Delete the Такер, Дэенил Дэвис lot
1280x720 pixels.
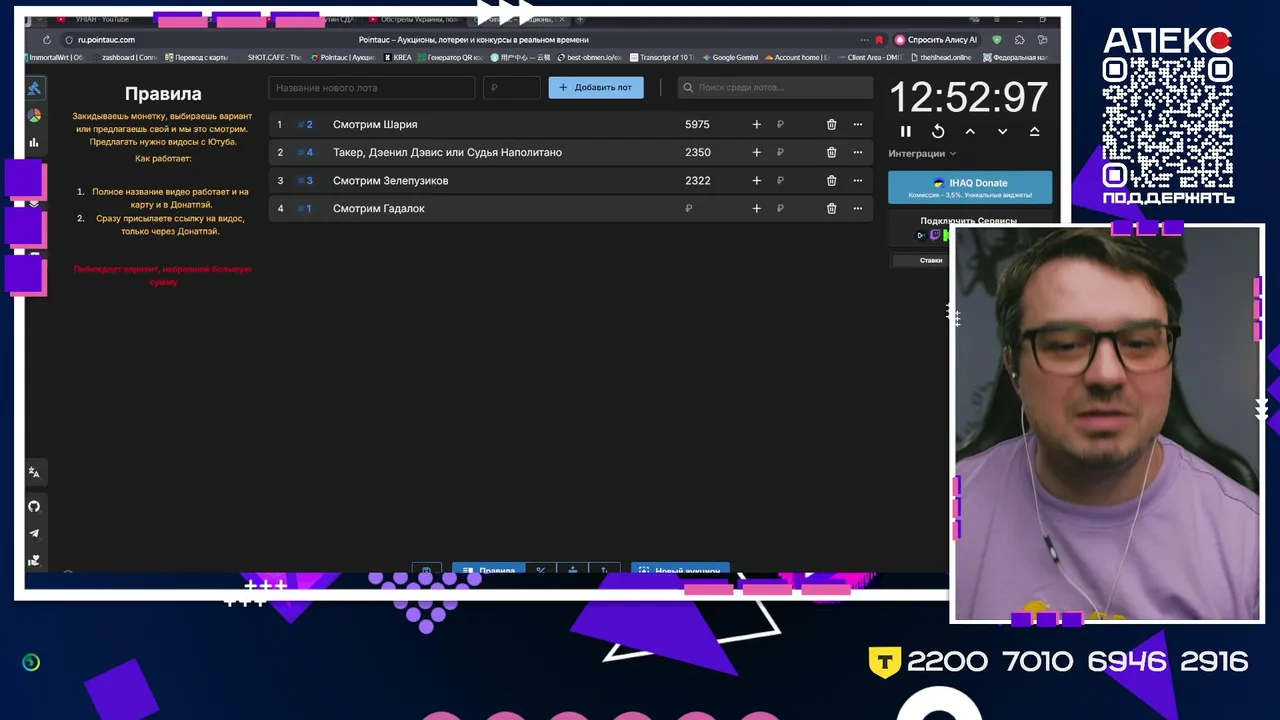(831, 152)
